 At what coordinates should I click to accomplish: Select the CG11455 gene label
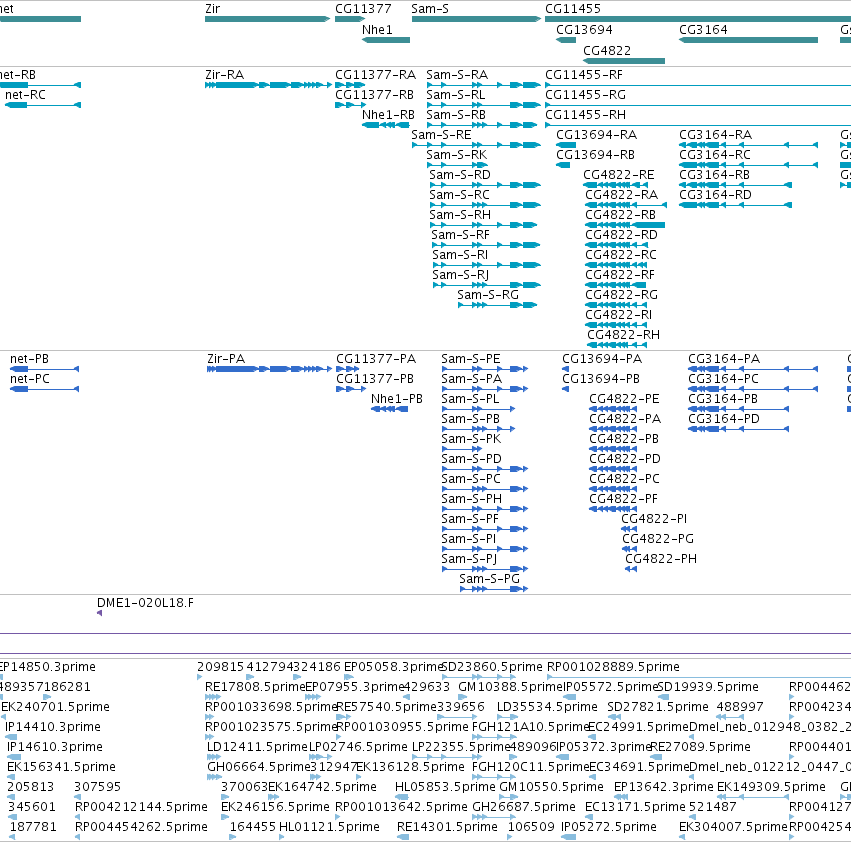(573, 9)
